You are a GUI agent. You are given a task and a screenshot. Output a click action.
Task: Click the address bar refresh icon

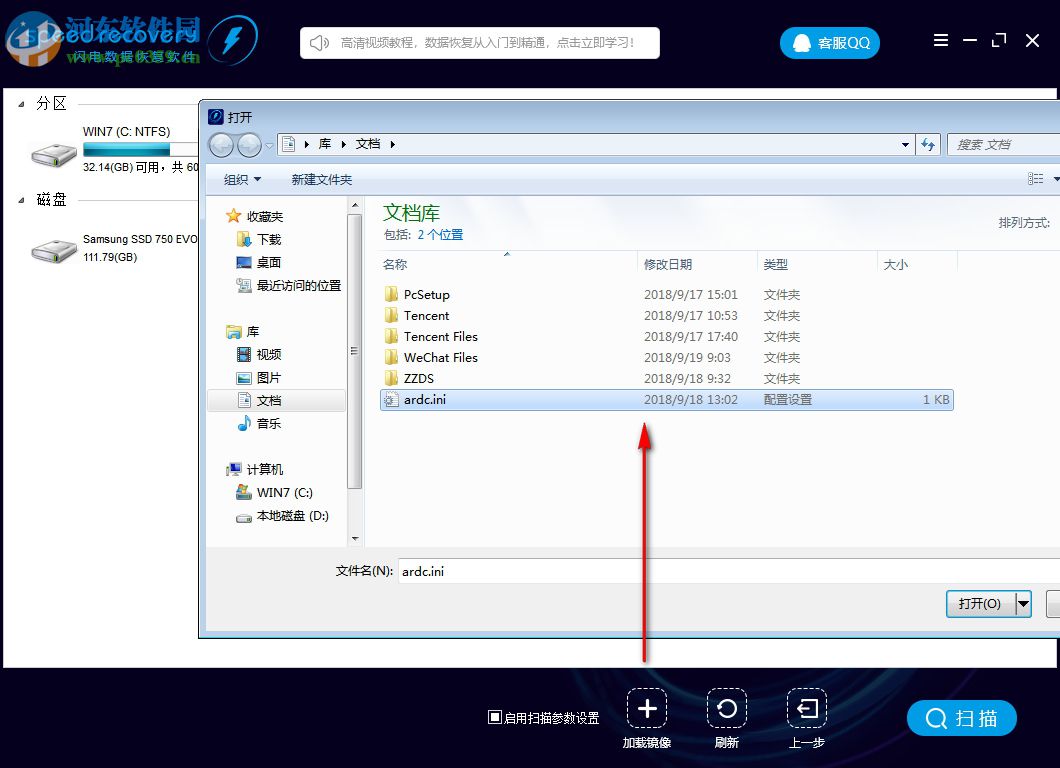[928, 145]
